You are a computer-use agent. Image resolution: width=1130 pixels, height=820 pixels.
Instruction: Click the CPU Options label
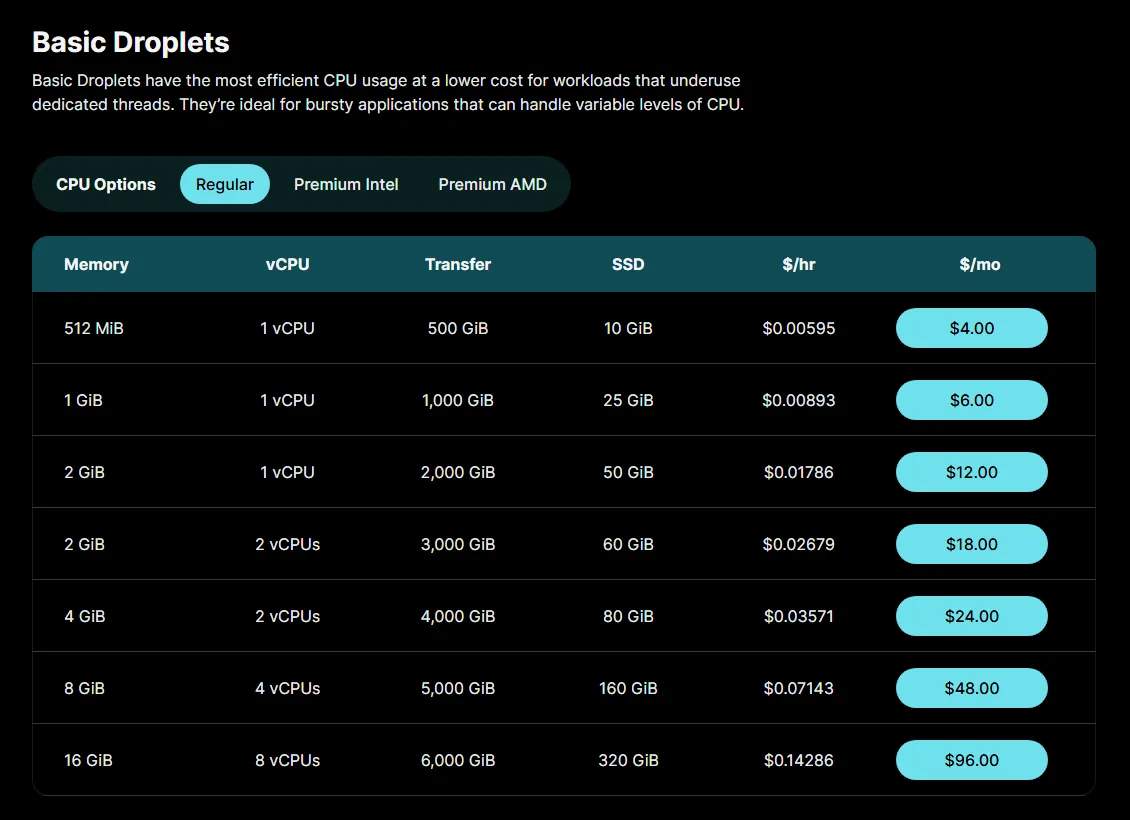tap(106, 184)
